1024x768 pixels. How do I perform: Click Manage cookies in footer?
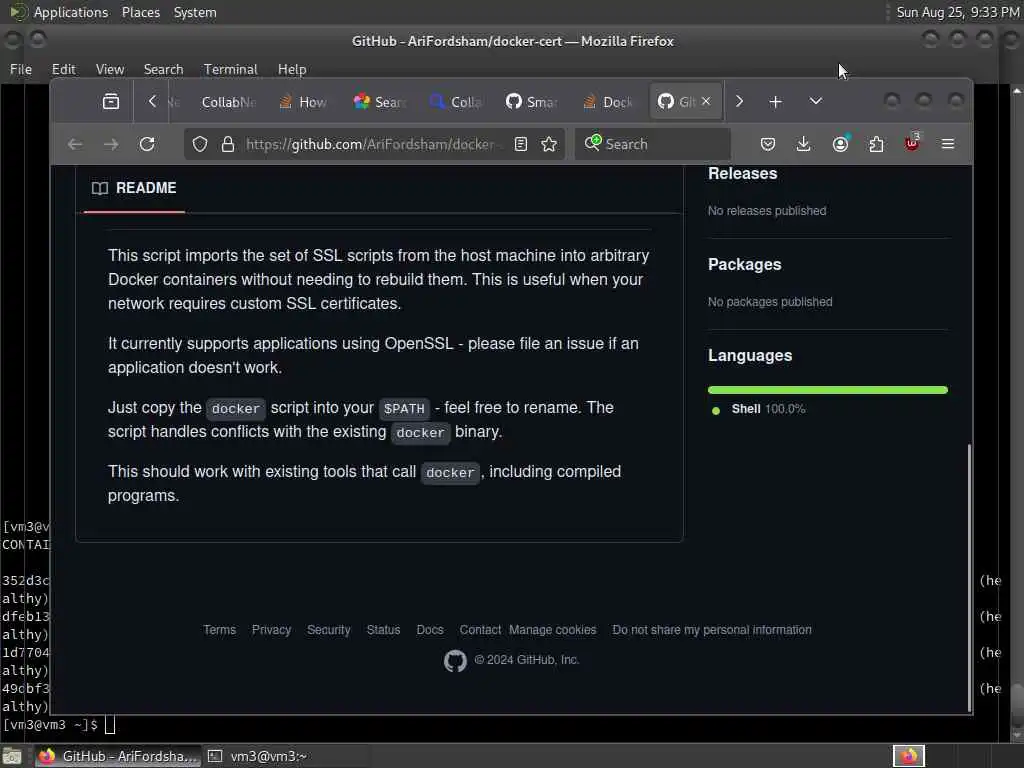552,630
